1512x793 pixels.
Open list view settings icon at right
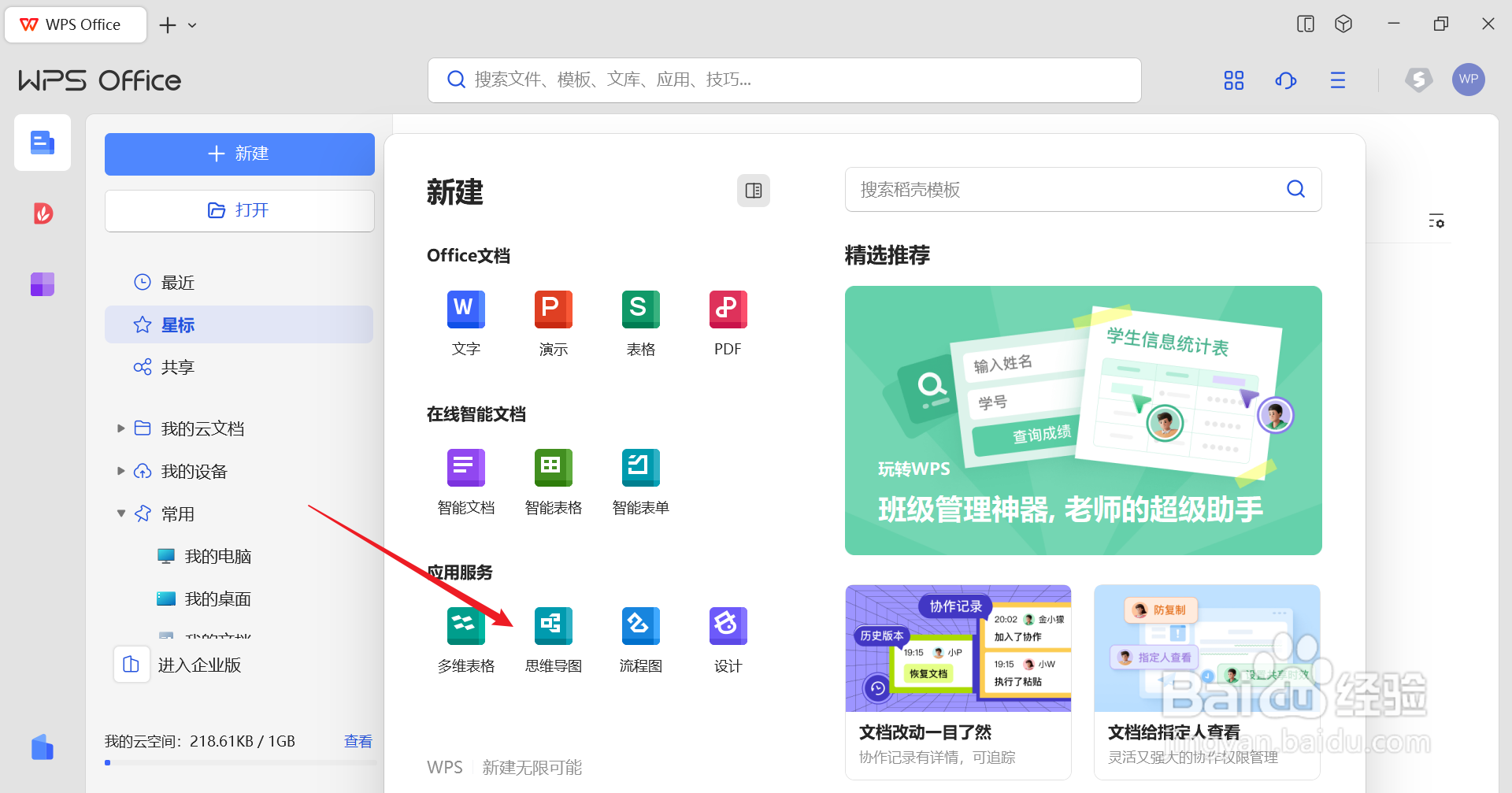pyautogui.click(x=1437, y=221)
